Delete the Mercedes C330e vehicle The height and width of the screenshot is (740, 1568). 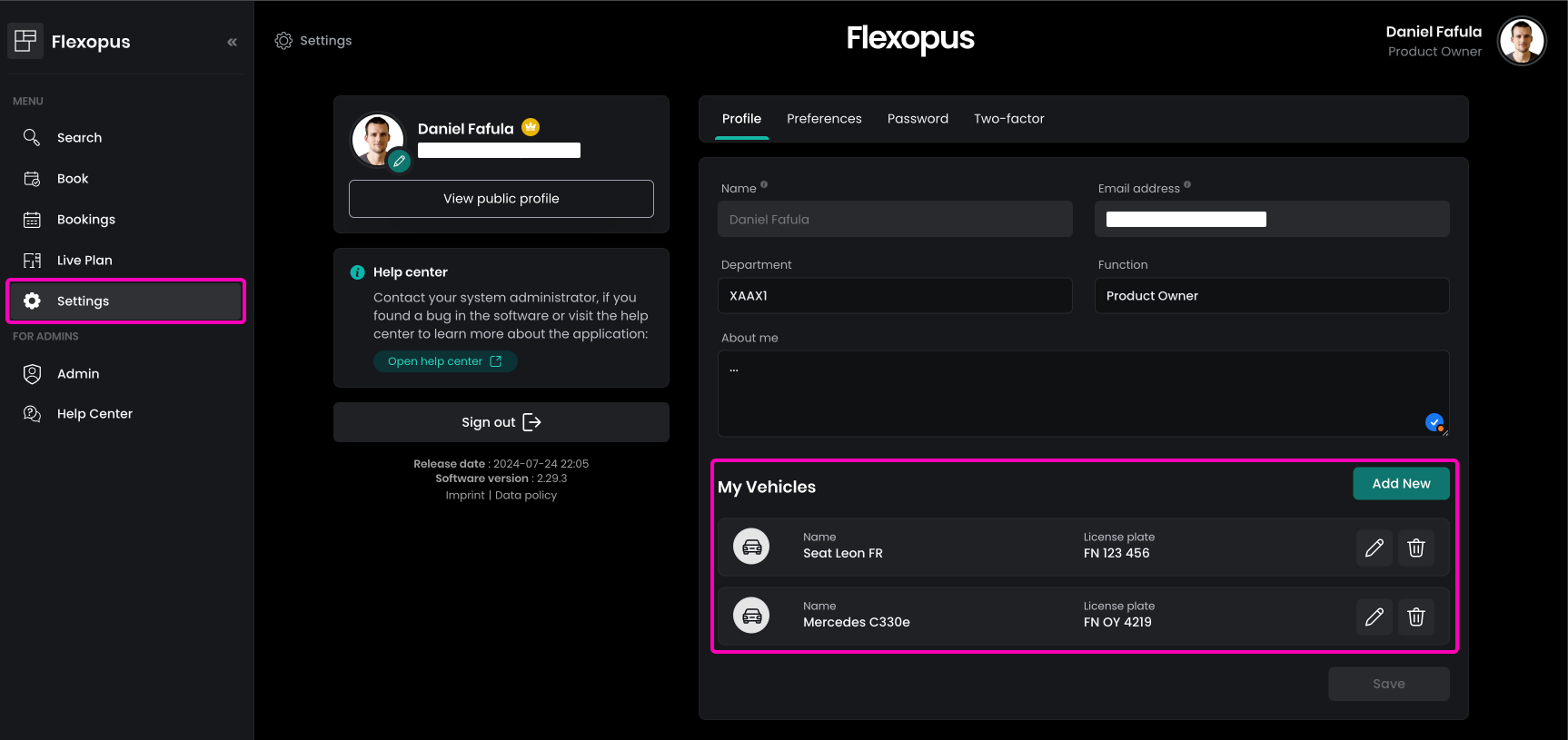coord(1415,617)
